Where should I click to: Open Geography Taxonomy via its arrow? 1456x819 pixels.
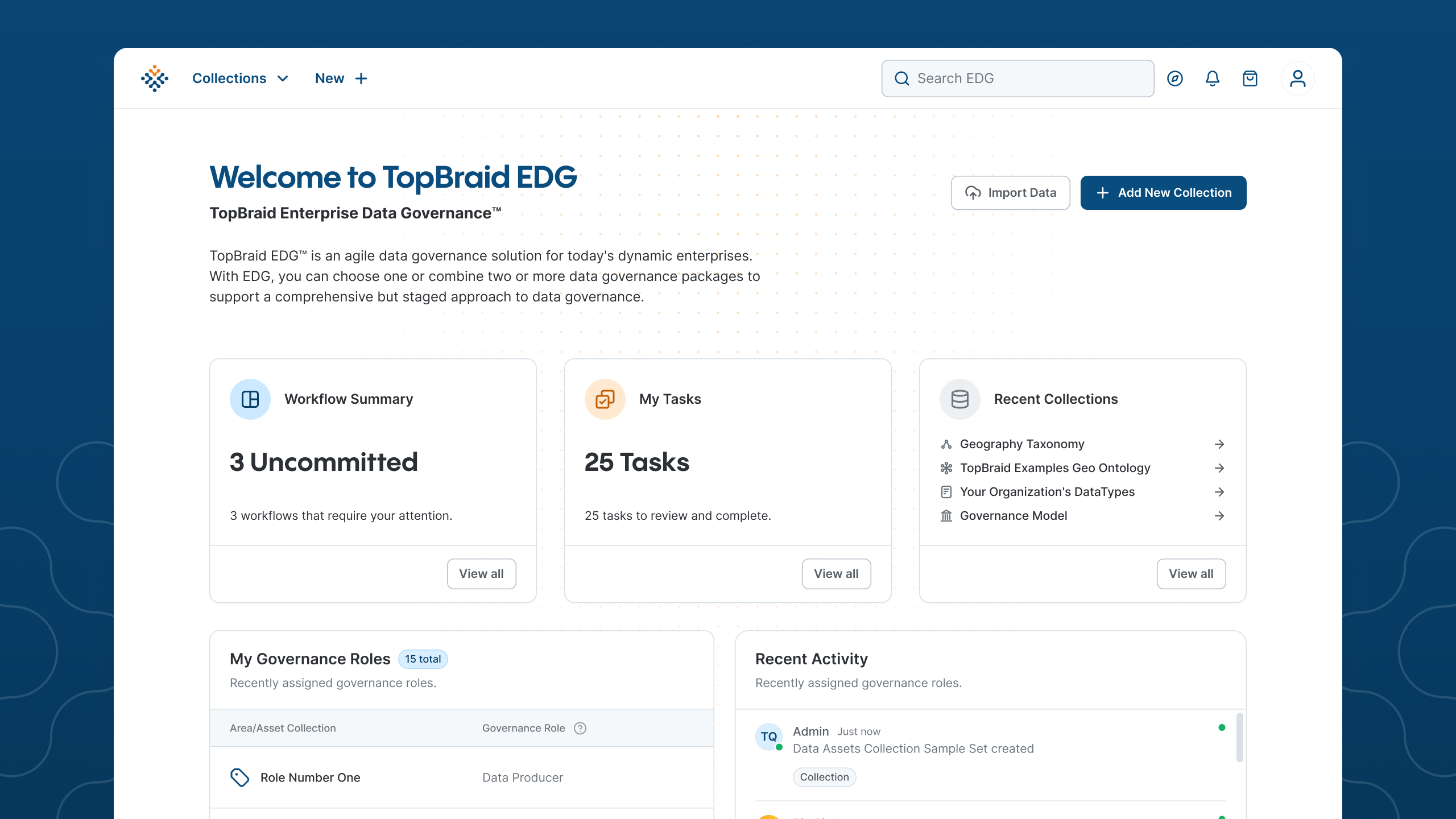coord(1219,444)
